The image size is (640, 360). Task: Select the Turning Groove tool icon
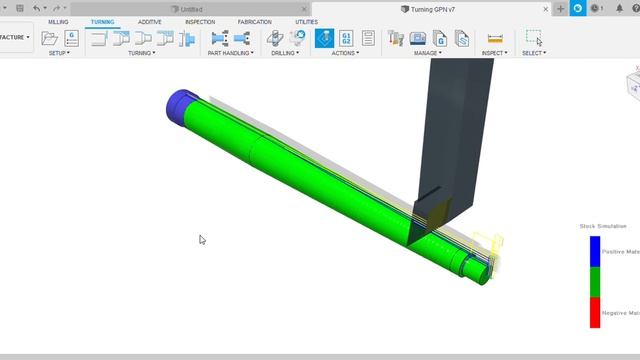pos(165,39)
